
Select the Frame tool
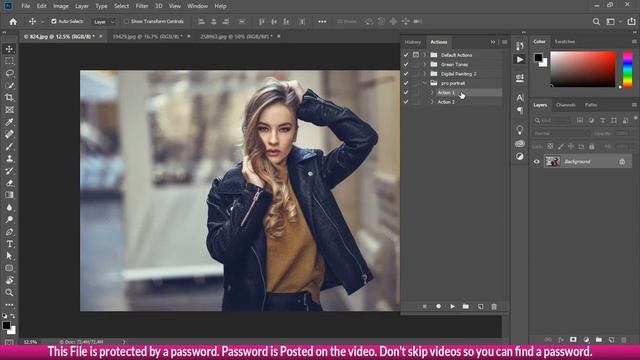pos(9,110)
